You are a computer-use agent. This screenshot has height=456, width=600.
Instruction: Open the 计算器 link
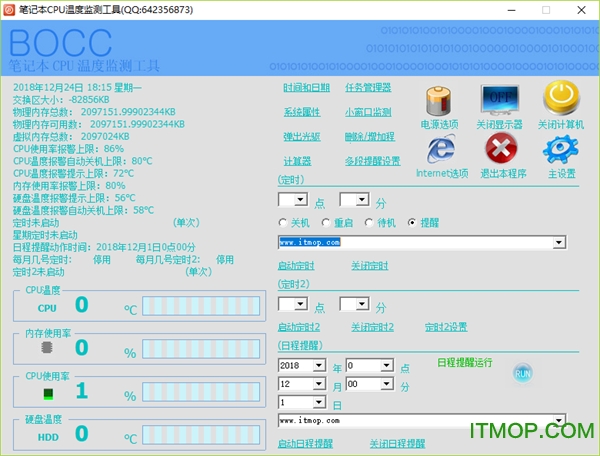(297, 161)
